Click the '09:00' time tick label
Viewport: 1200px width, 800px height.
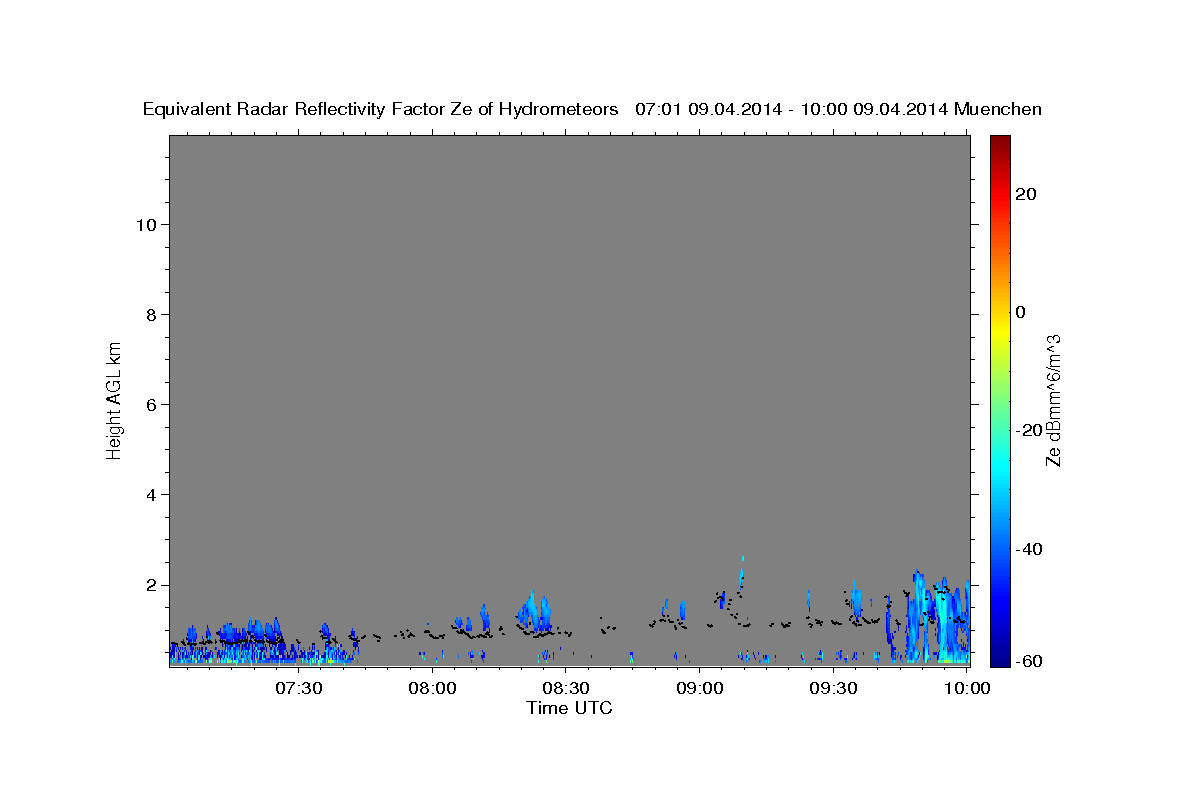700,688
